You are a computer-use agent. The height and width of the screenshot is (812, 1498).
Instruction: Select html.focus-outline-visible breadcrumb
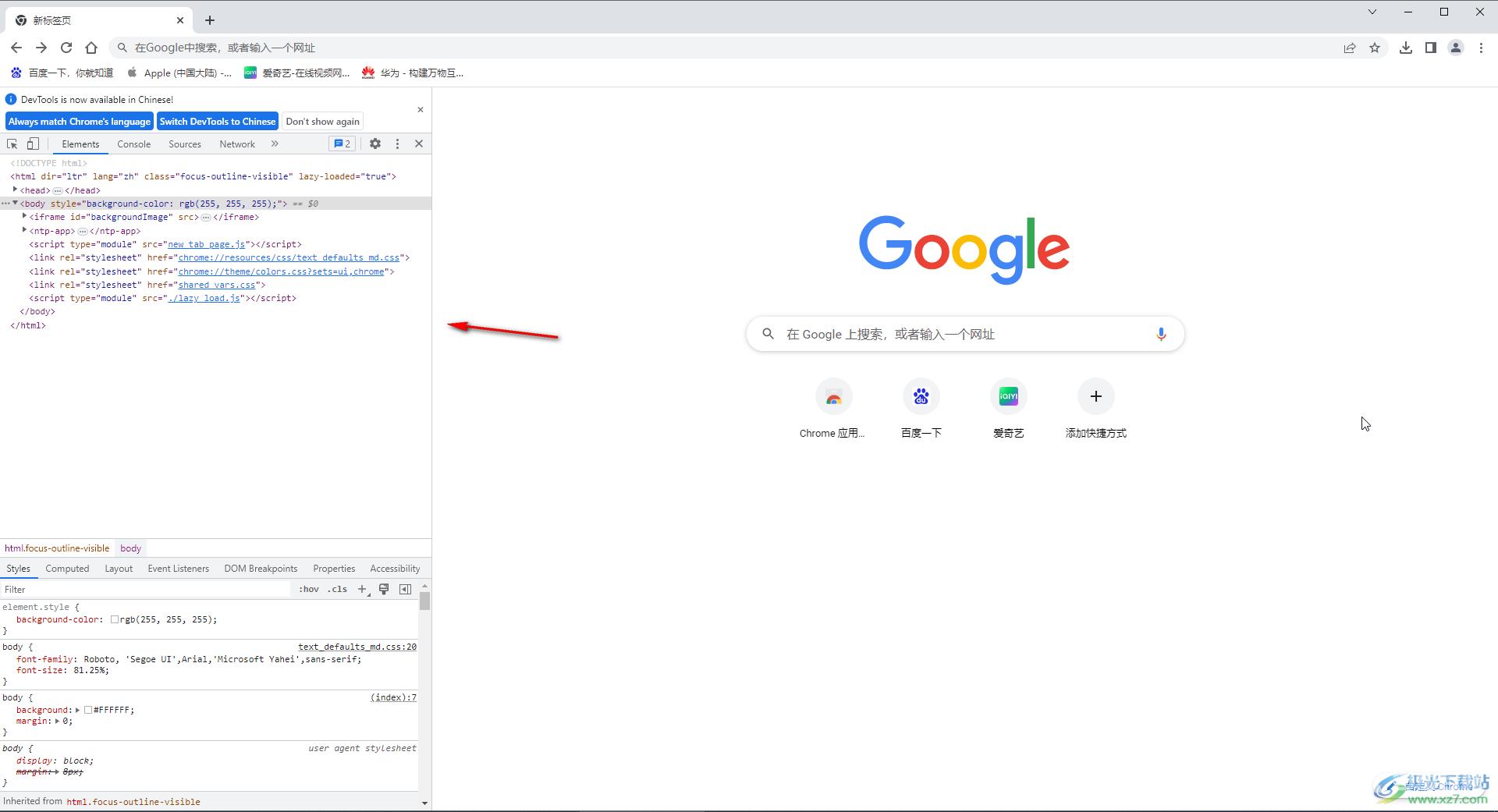(x=57, y=548)
